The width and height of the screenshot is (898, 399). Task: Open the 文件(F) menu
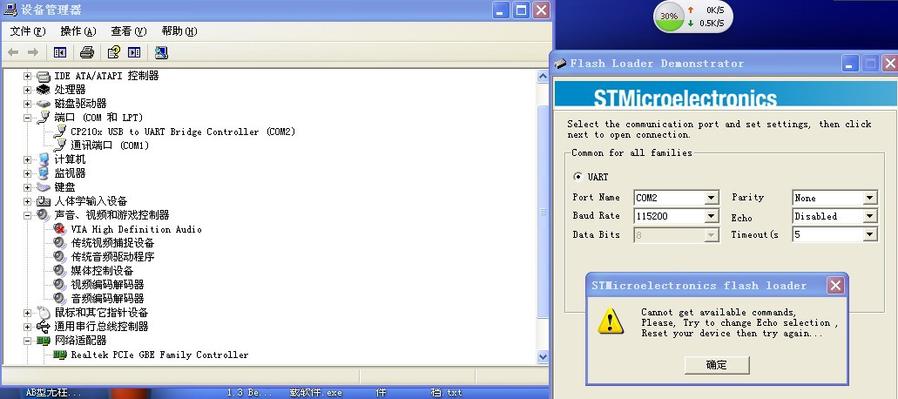(x=27, y=31)
